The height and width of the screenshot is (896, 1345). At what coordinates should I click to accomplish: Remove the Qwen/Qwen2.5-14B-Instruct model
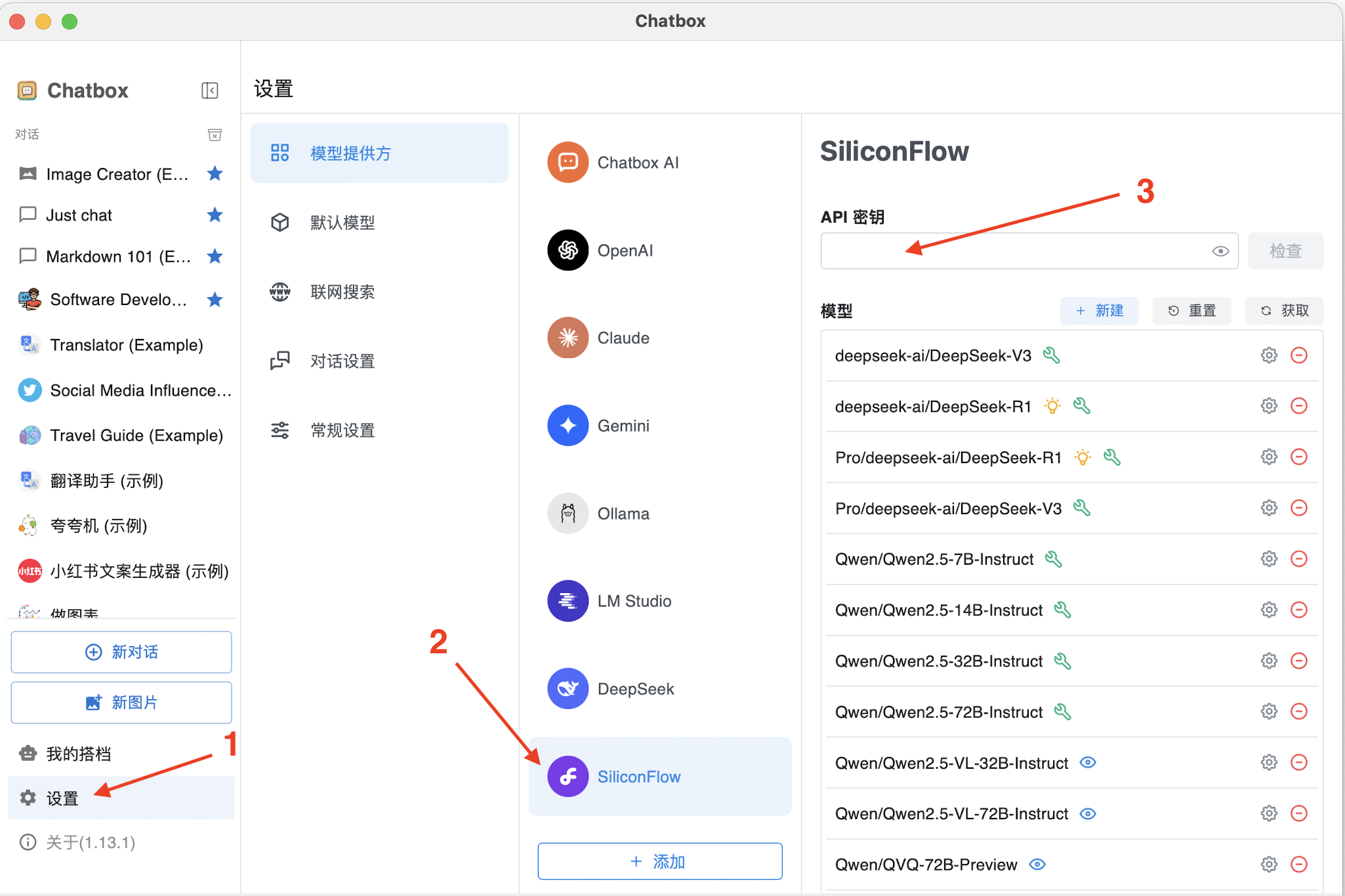[x=1299, y=610]
